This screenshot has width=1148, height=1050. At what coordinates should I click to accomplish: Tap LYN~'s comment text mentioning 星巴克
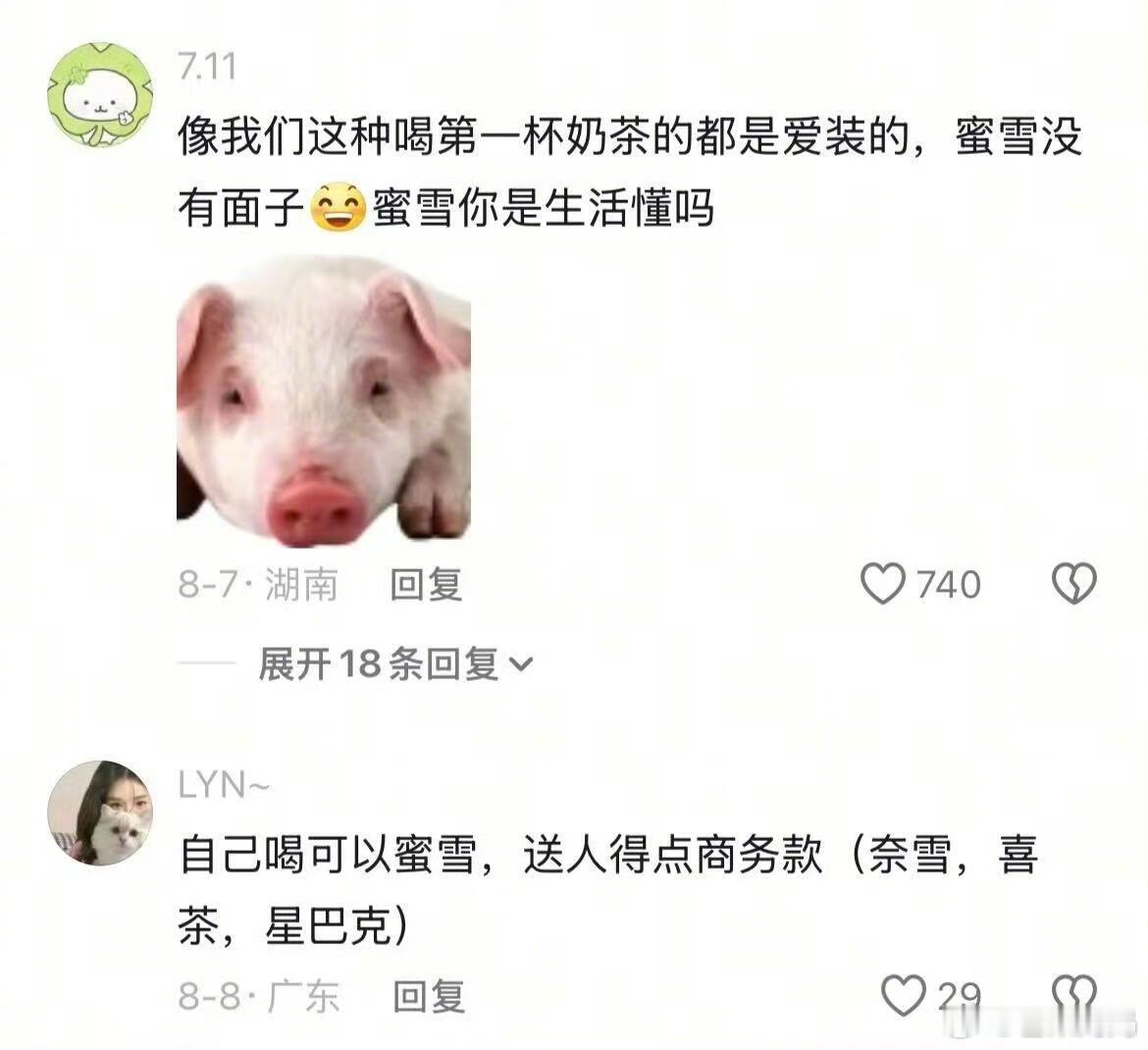[x=608, y=890]
